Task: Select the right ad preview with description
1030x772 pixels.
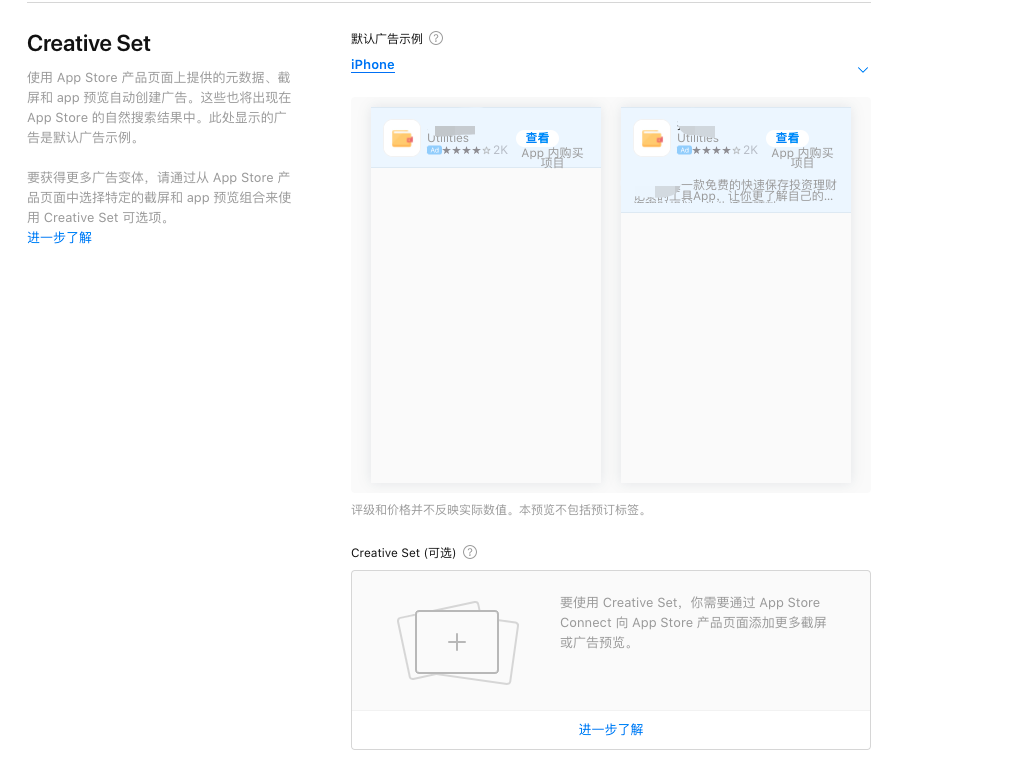Action: click(x=736, y=295)
